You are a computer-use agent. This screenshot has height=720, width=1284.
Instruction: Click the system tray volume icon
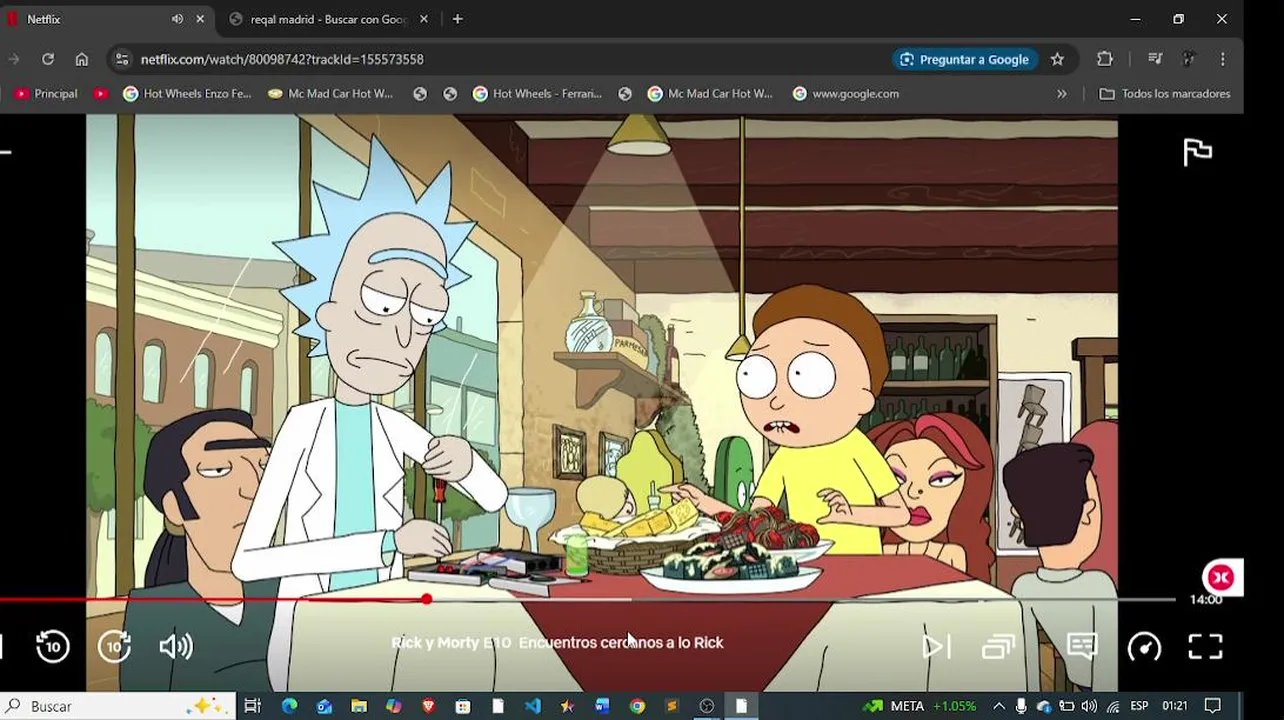(x=1089, y=706)
